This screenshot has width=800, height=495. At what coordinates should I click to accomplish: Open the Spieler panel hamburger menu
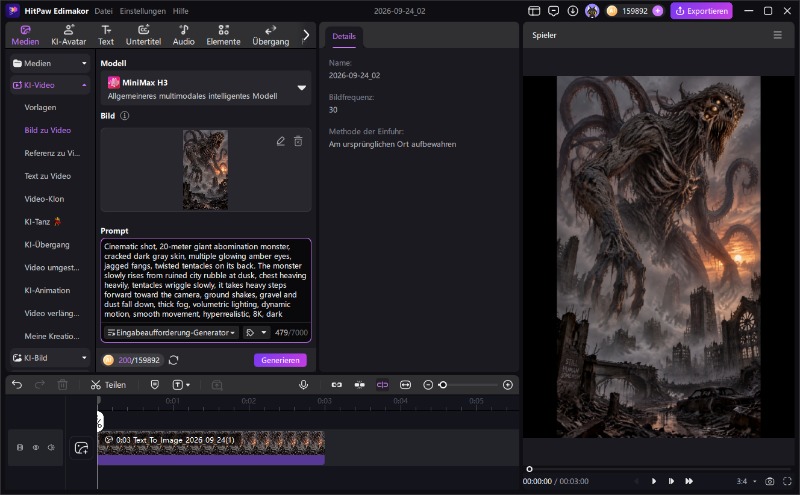tap(778, 35)
